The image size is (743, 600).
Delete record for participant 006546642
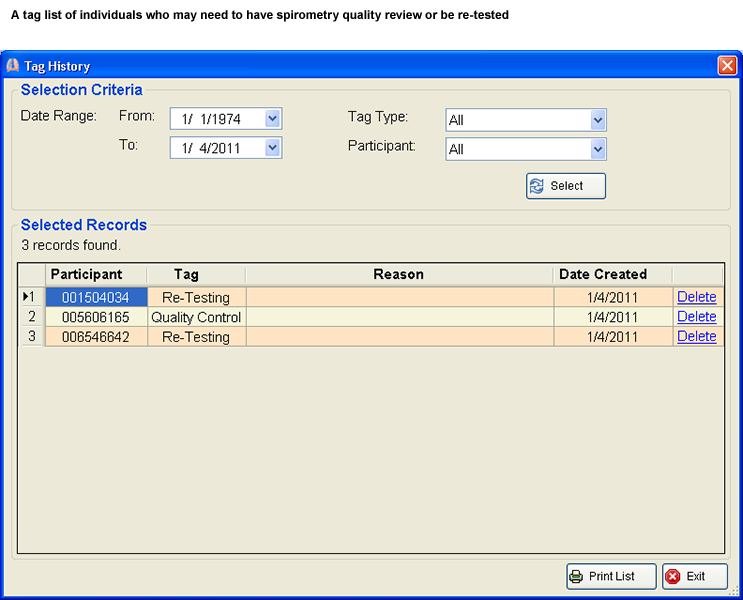[696, 337]
